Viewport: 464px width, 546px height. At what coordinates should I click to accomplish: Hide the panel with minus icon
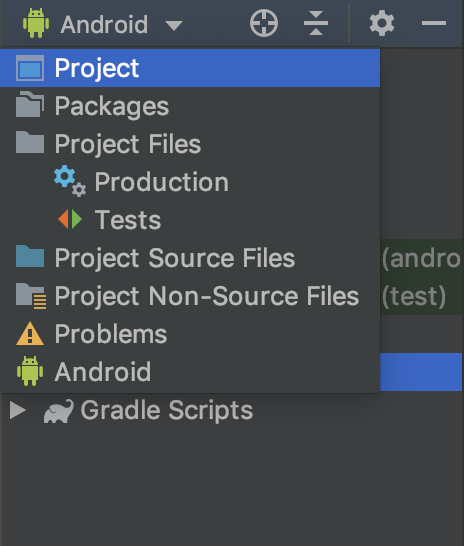pos(434,23)
